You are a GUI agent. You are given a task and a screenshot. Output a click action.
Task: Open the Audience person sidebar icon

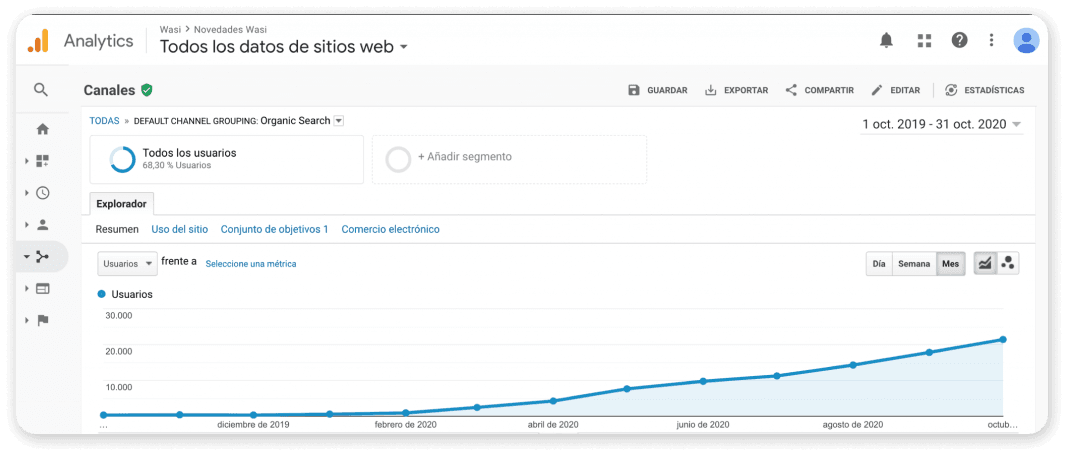(42, 224)
